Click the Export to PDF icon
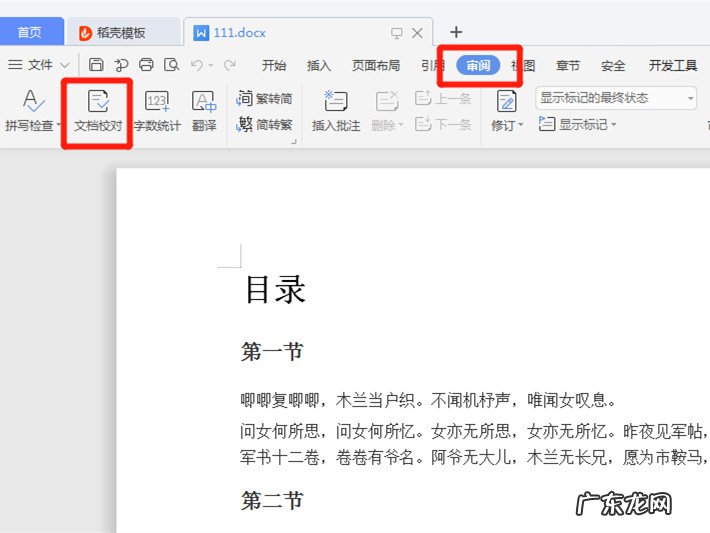The image size is (710, 533). 121,65
